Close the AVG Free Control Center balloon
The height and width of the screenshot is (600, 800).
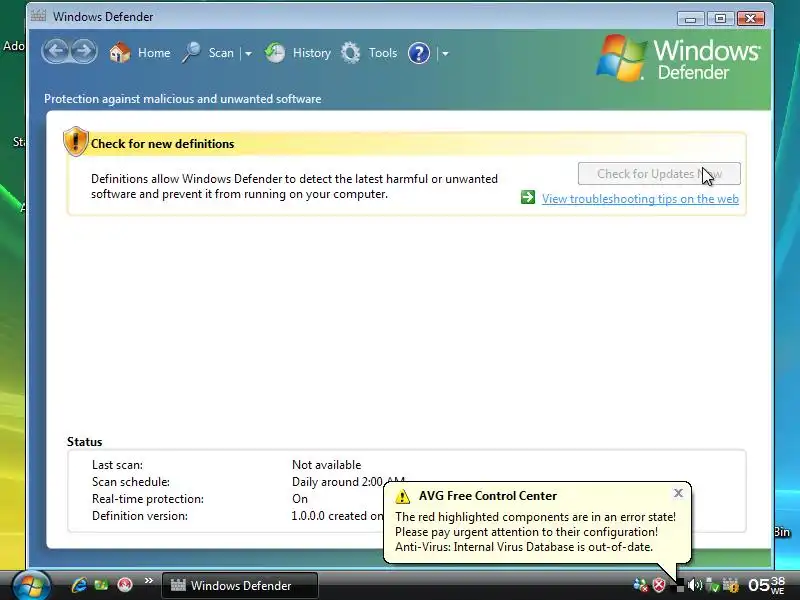tap(678, 493)
